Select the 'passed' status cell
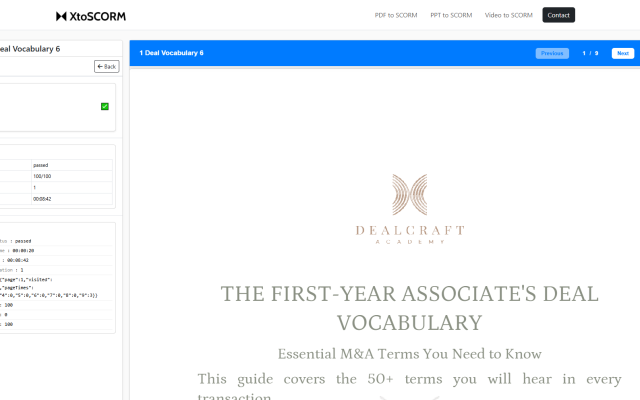Image resolution: width=640 pixels, height=400 pixels. (x=72, y=165)
